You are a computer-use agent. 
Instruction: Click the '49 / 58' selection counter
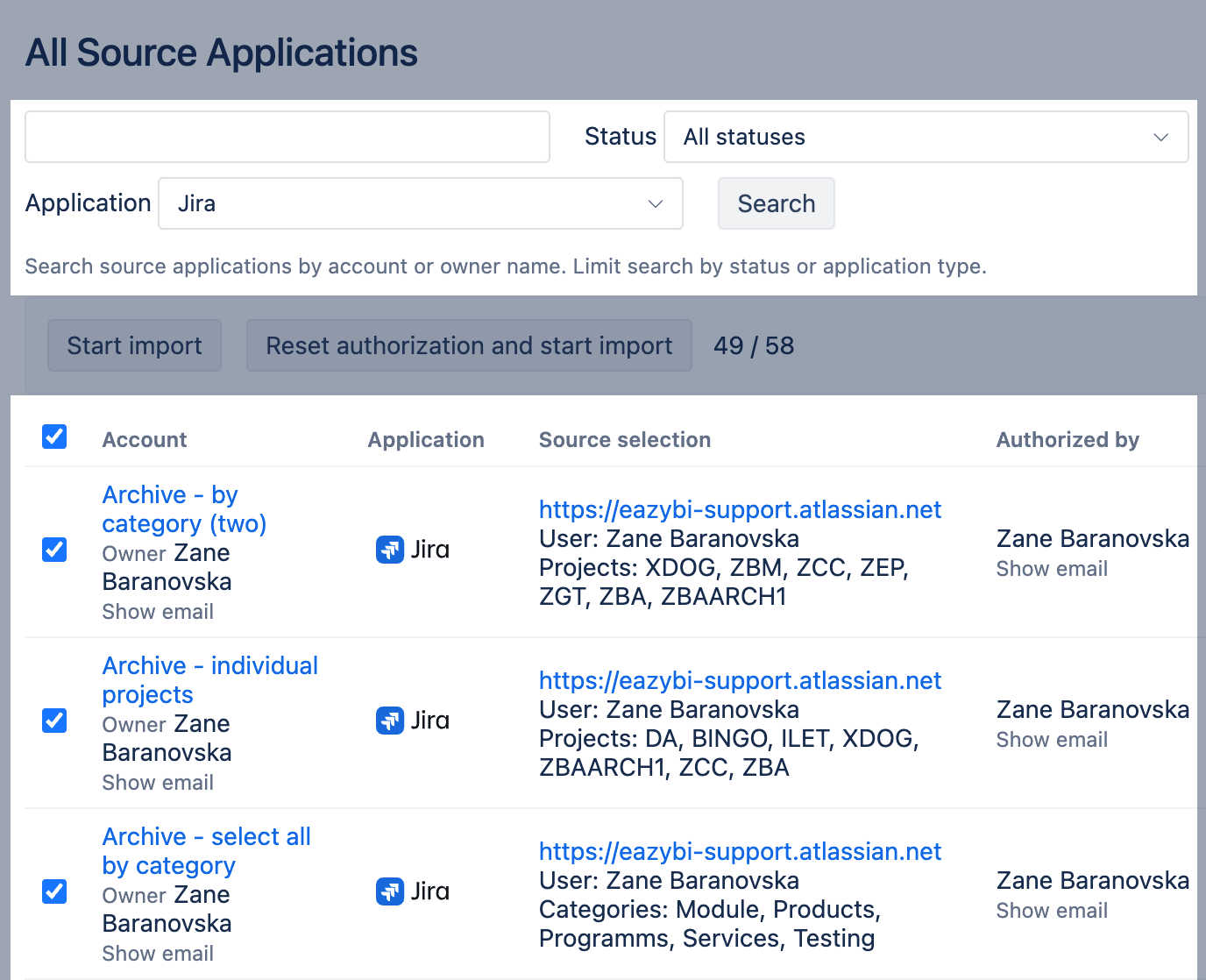pos(754,345)
